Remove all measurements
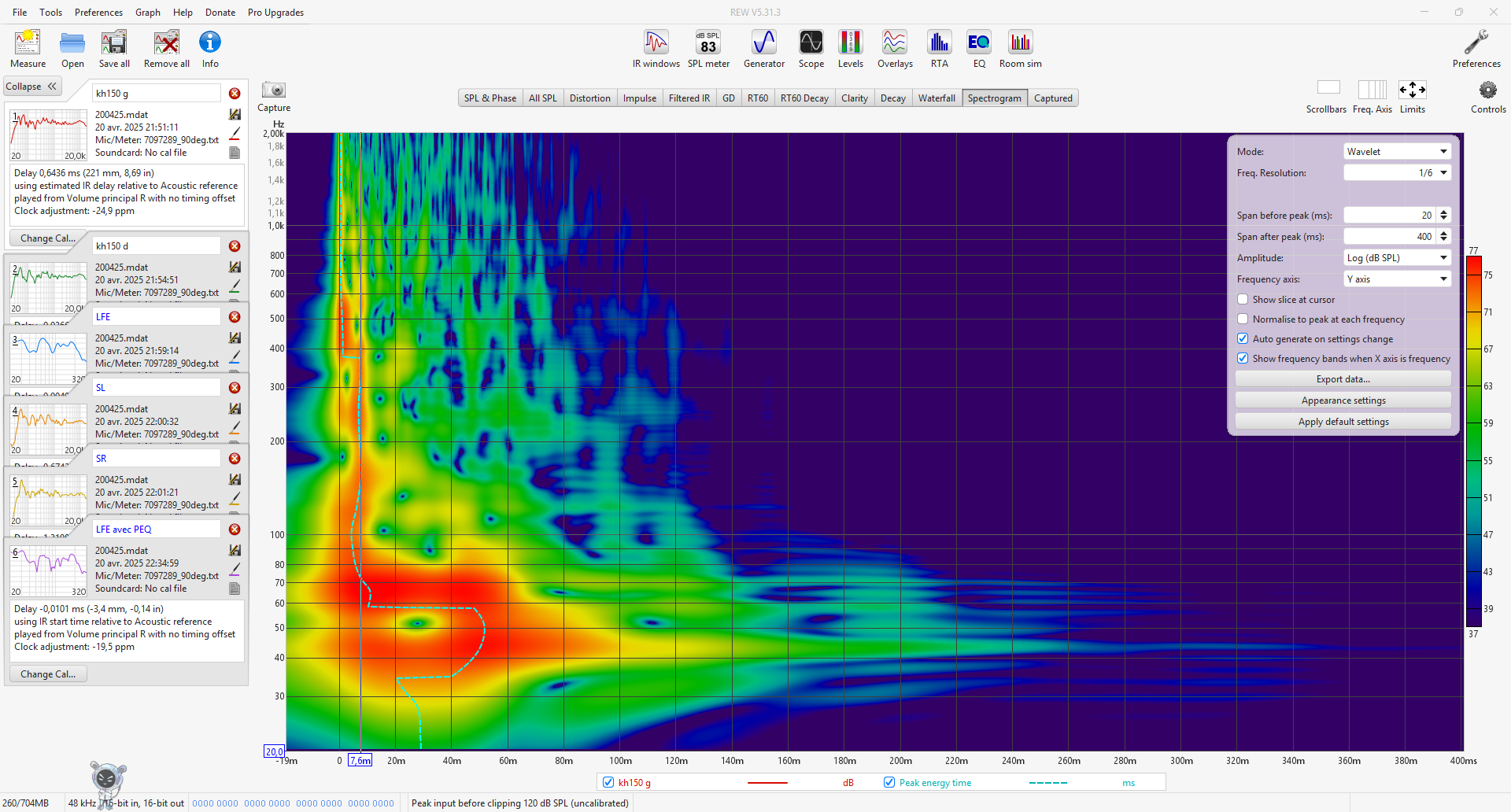 click(167, 49)
